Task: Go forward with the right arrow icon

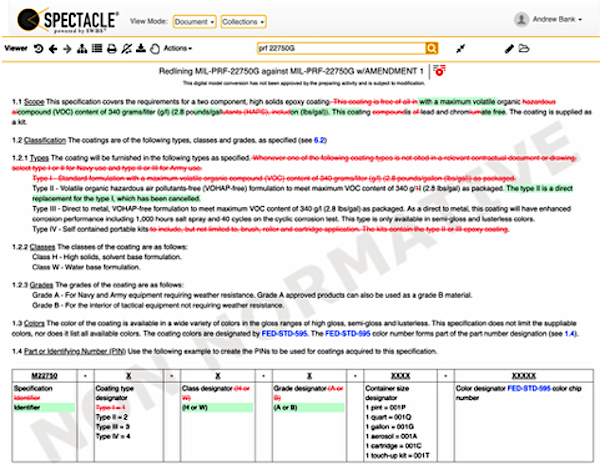Action: point(67,49)
